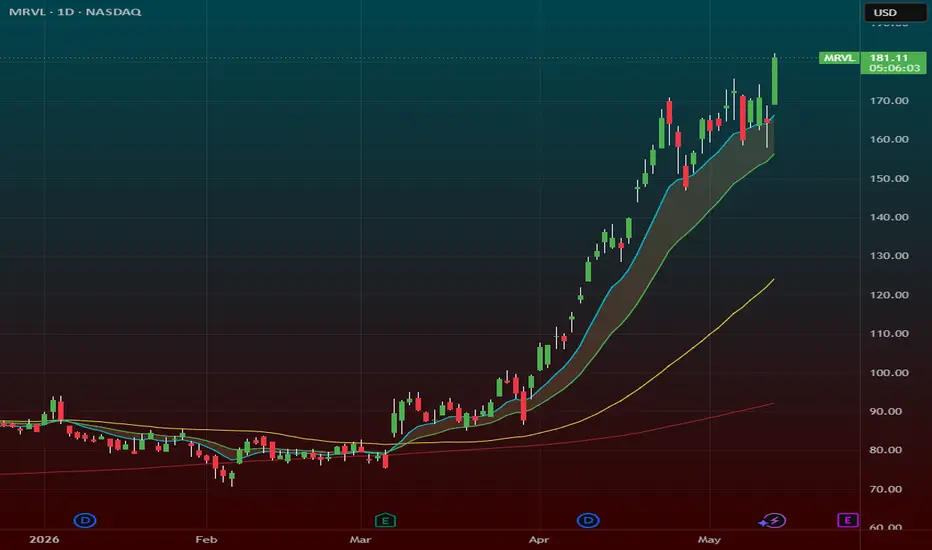Click the MRVL · 1D · NASDAQ title
932x550 pixels.
75,12
